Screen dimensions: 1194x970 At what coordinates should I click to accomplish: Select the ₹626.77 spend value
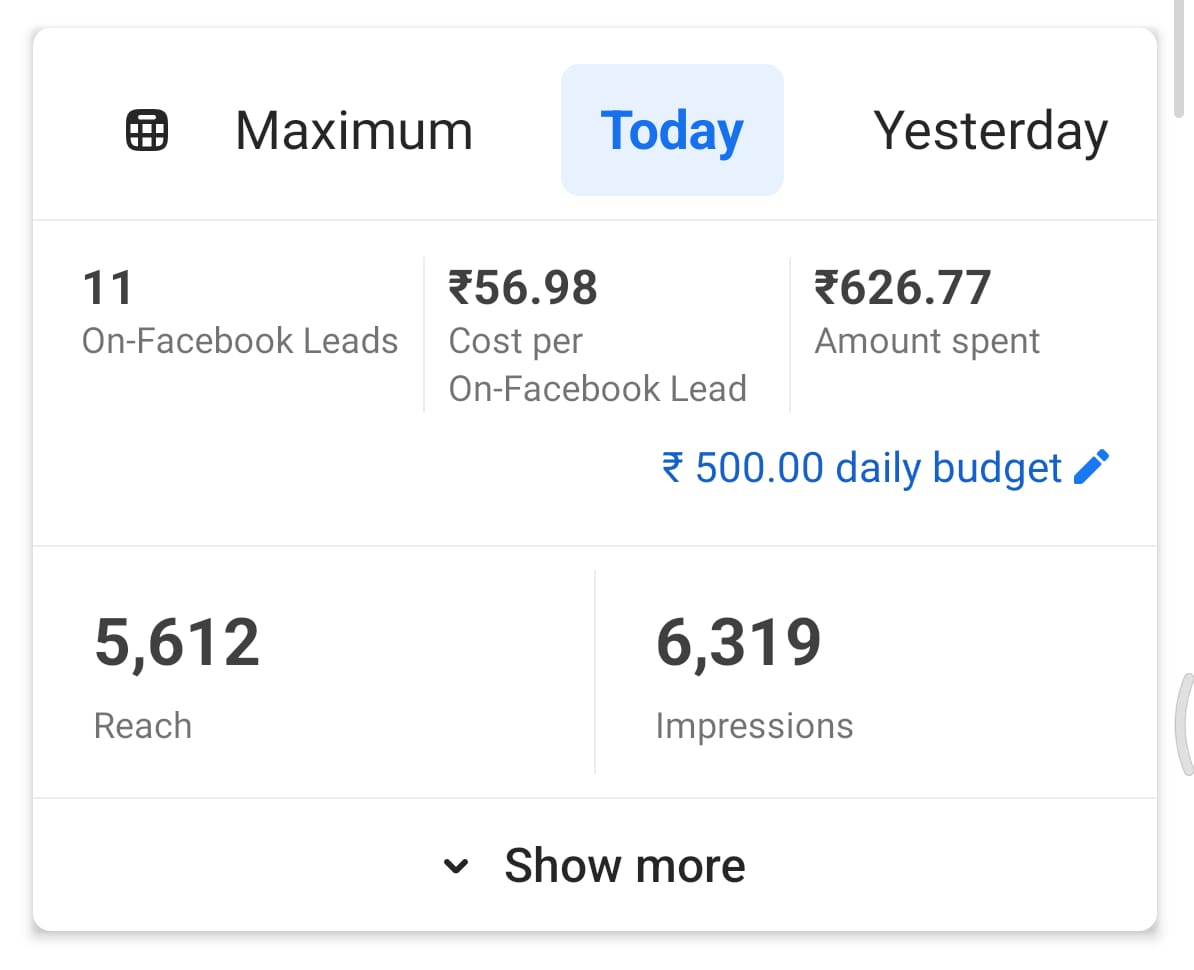pos(903,289)
